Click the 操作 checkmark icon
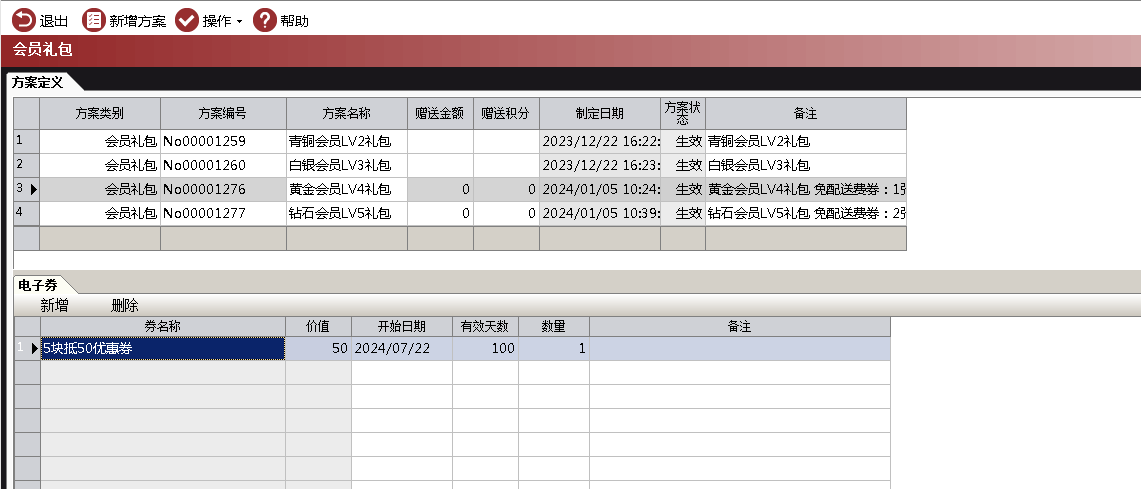 point(187,20)
